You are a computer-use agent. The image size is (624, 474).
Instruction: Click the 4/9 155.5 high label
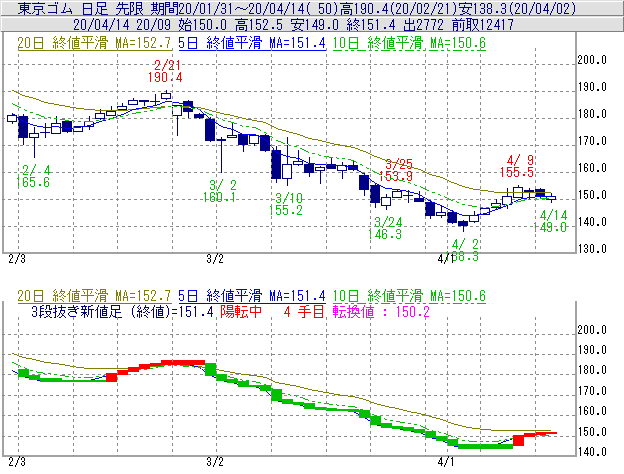(x=517, y=166)
